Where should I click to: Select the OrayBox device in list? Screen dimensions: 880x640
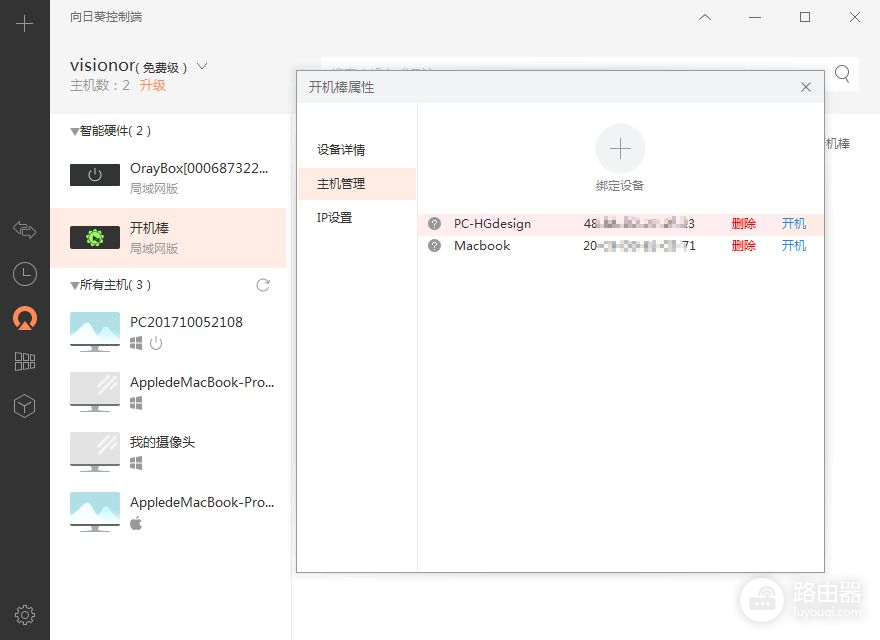[168, 177]
